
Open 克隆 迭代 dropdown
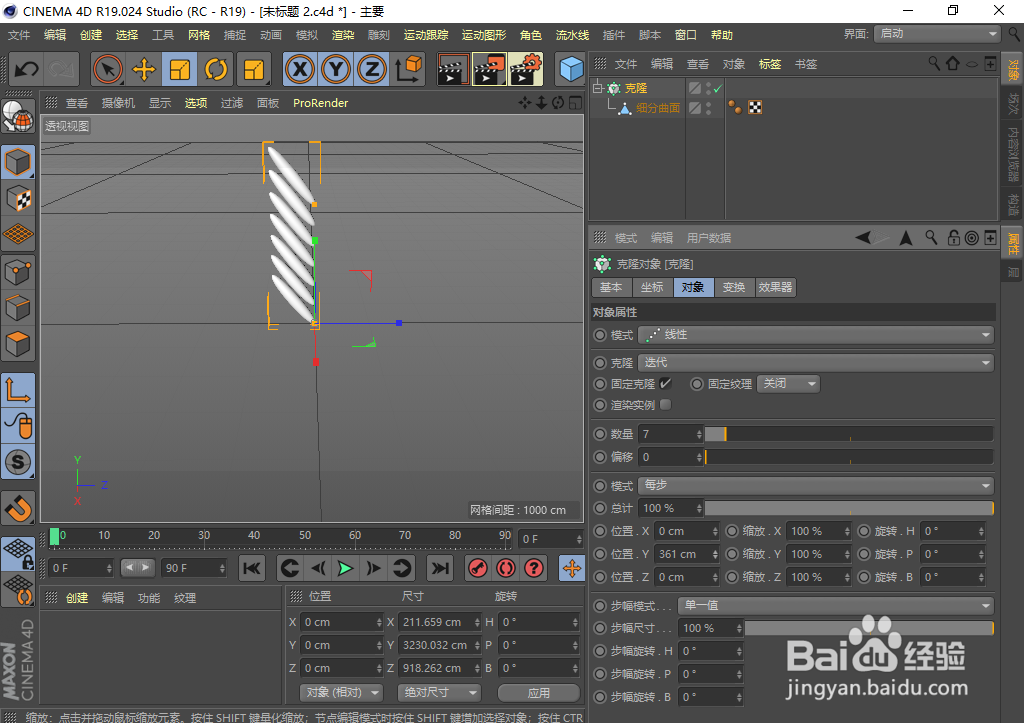tap(816, 362)
